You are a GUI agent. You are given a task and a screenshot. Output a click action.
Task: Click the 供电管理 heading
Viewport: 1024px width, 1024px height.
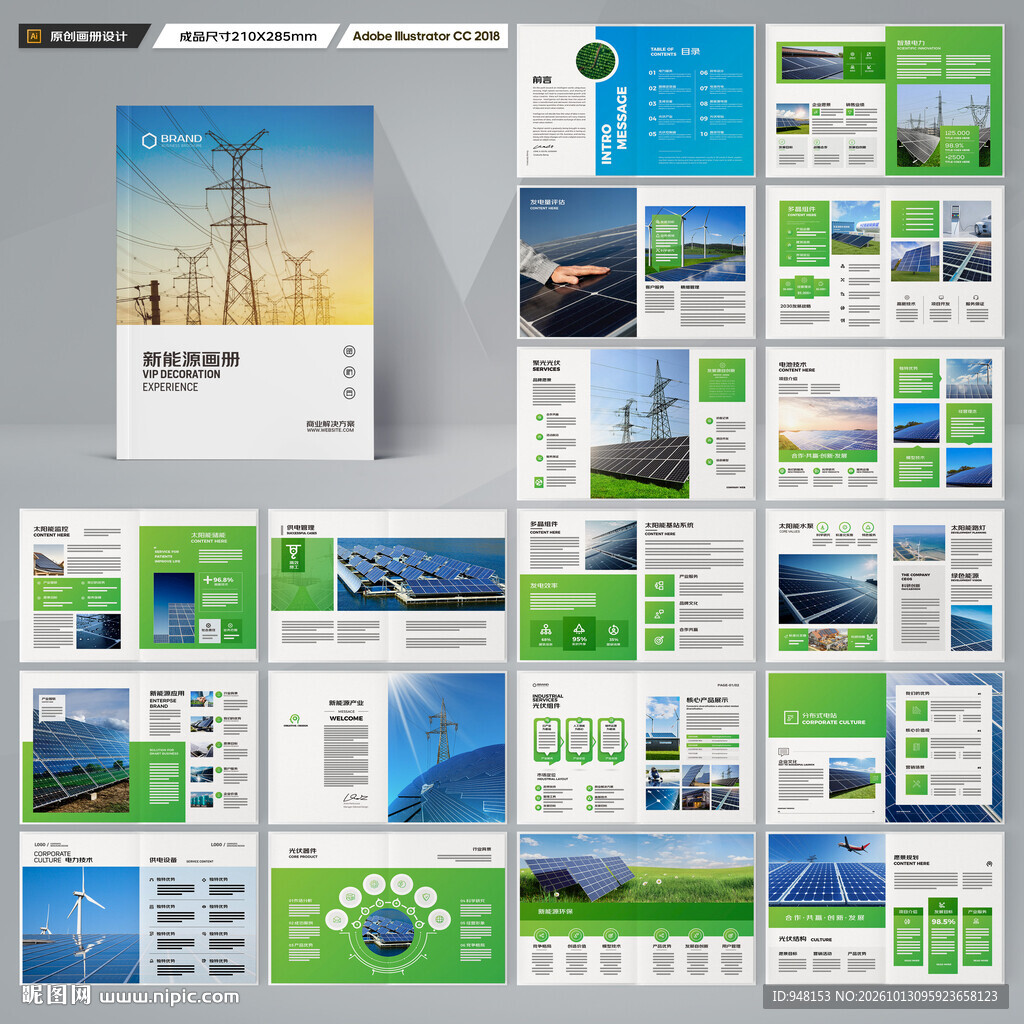(x=301, y=527)
